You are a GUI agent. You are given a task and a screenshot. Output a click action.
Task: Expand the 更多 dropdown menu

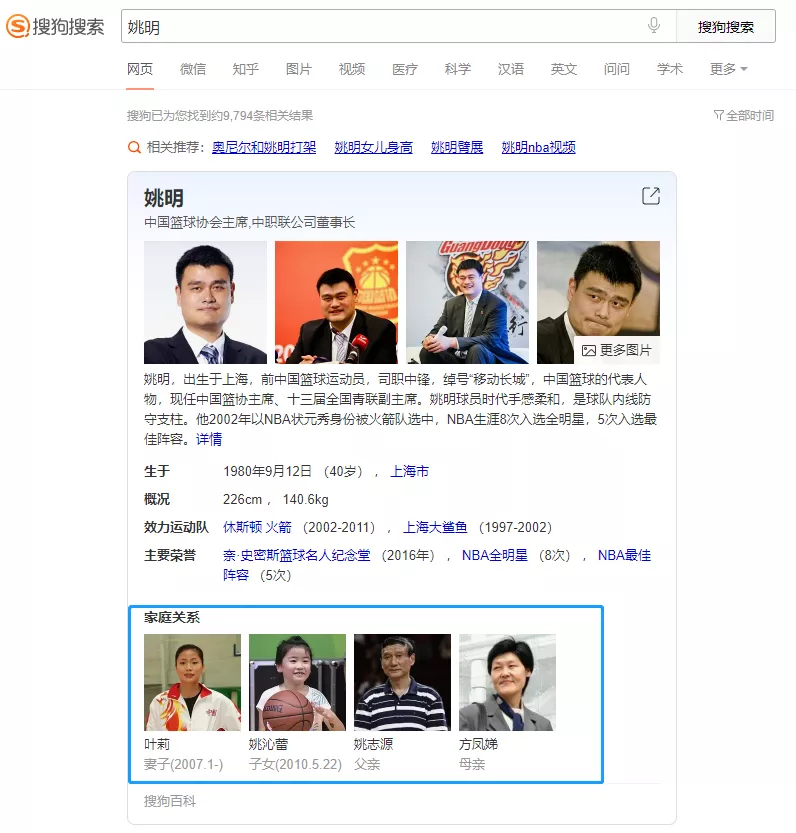[x=729, y=69]
